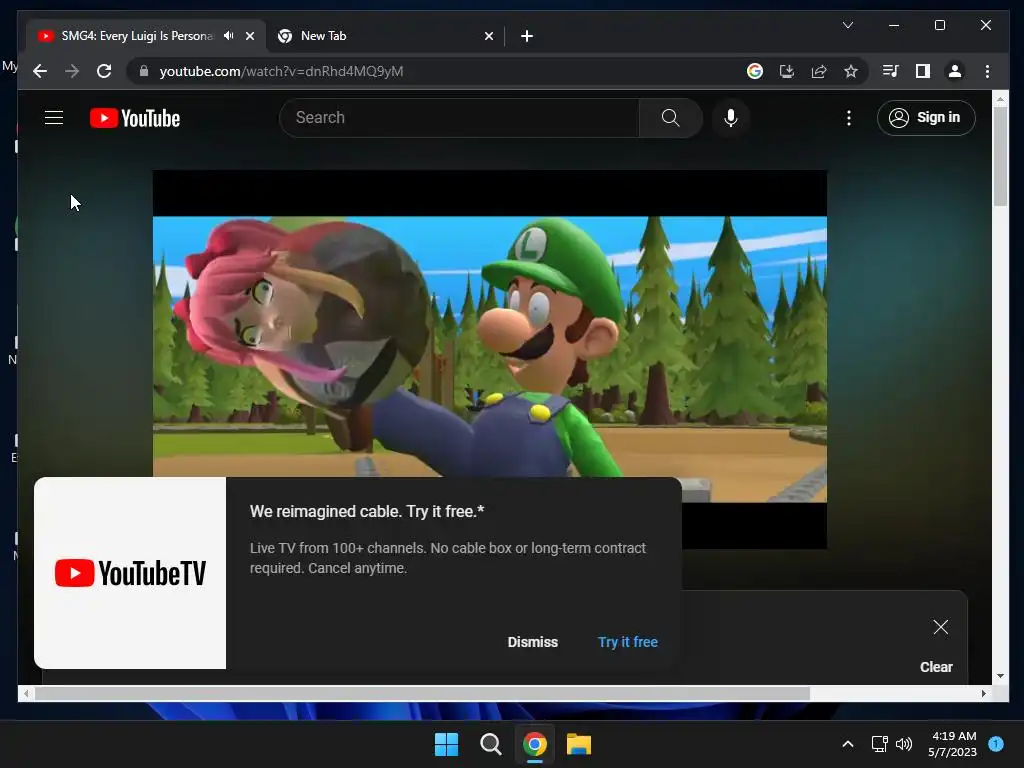Open clock and calendar at 4:19 AM
Viewport: 1024px width, 768px height.
pyautogui.click(x=953, y=744)
